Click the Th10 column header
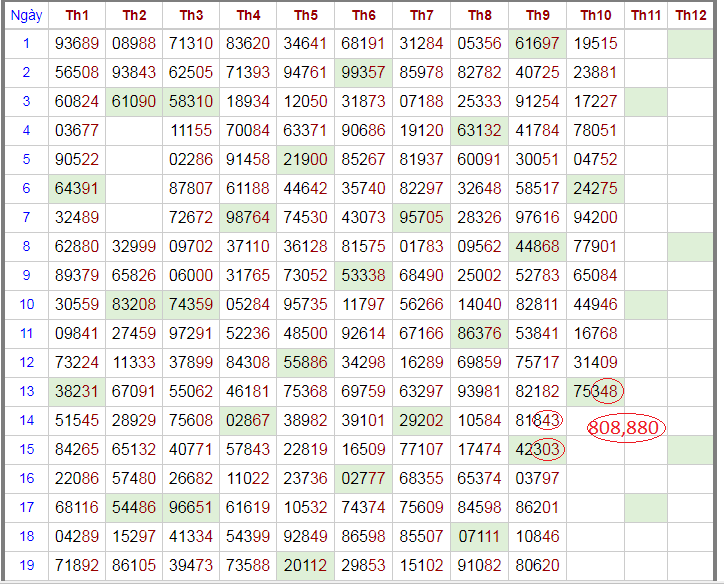Image resolution: width=724 pixels, height=584 pixels. pos(595,15)
